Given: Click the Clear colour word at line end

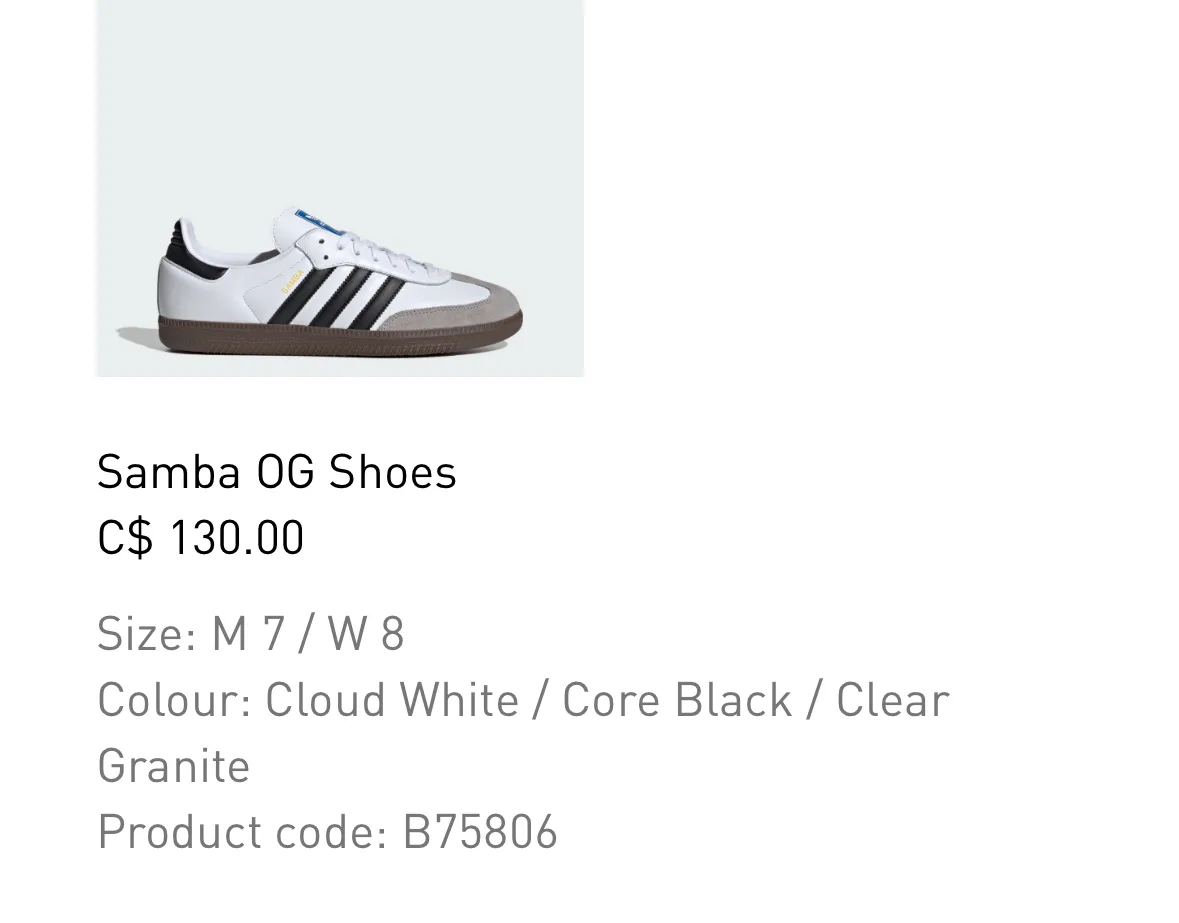Looking at the screenshot, I should point(893,700).
